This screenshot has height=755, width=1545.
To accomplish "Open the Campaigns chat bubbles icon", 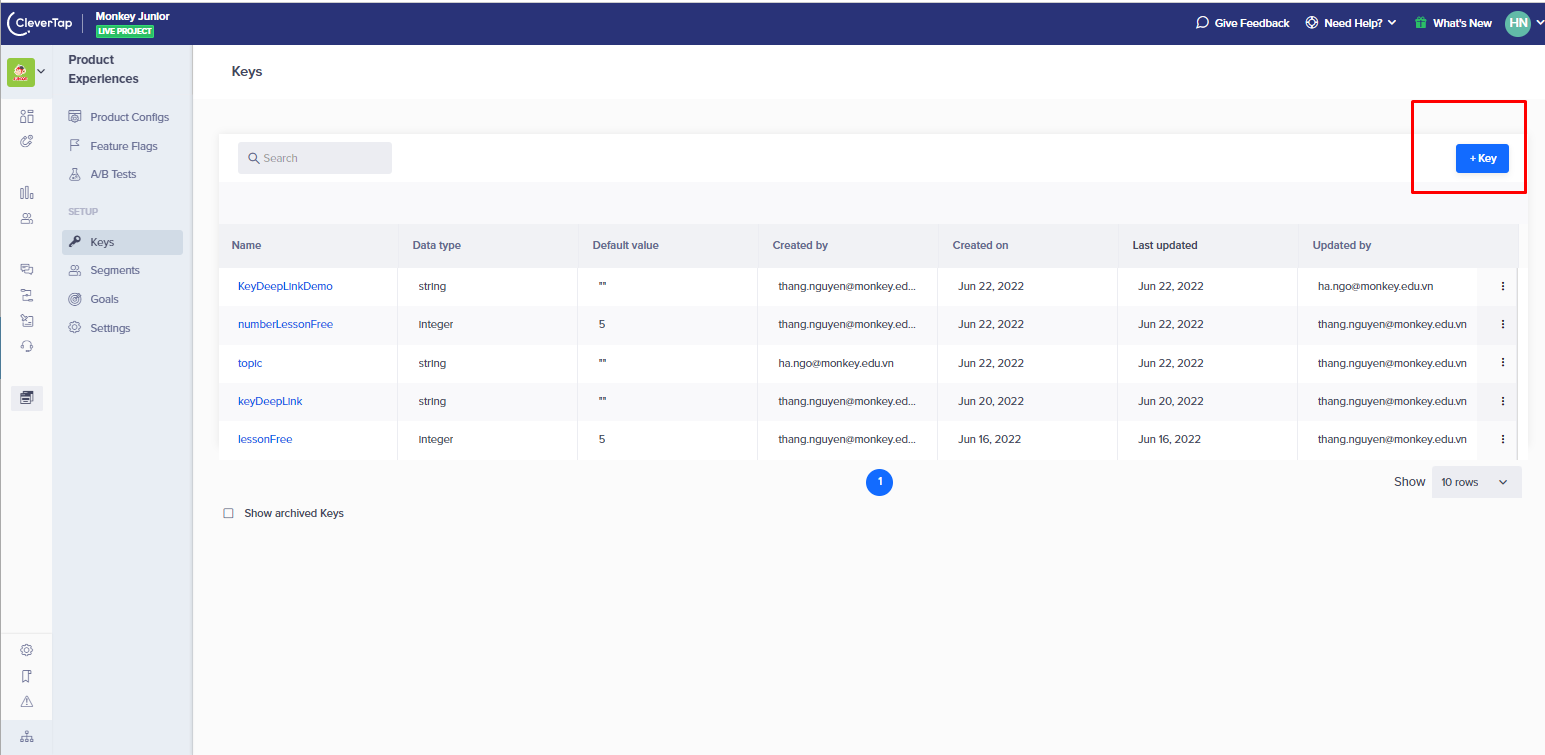I will pyautogui.click(x=27, y=269).
